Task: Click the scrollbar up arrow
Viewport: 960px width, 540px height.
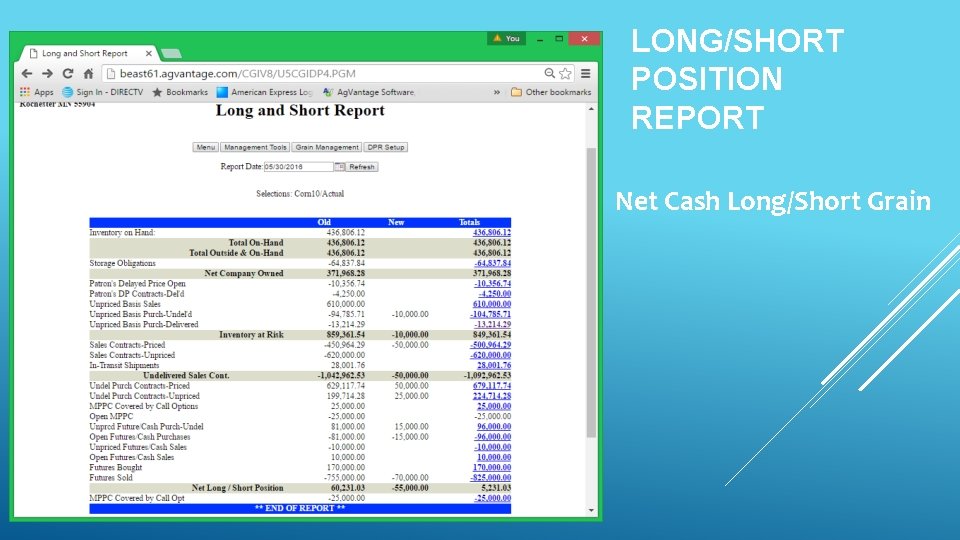Action: pyautogui.click(x=591, y=109)
